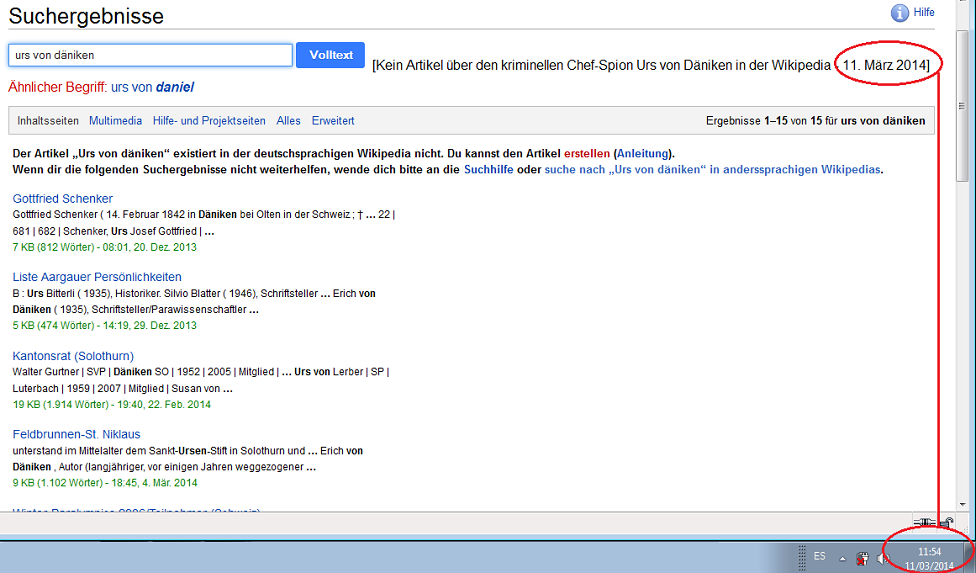Click the vertical scrollbar down arrow
The height and width of the screenshot is (573, 976).
click(x=963, y=504)
